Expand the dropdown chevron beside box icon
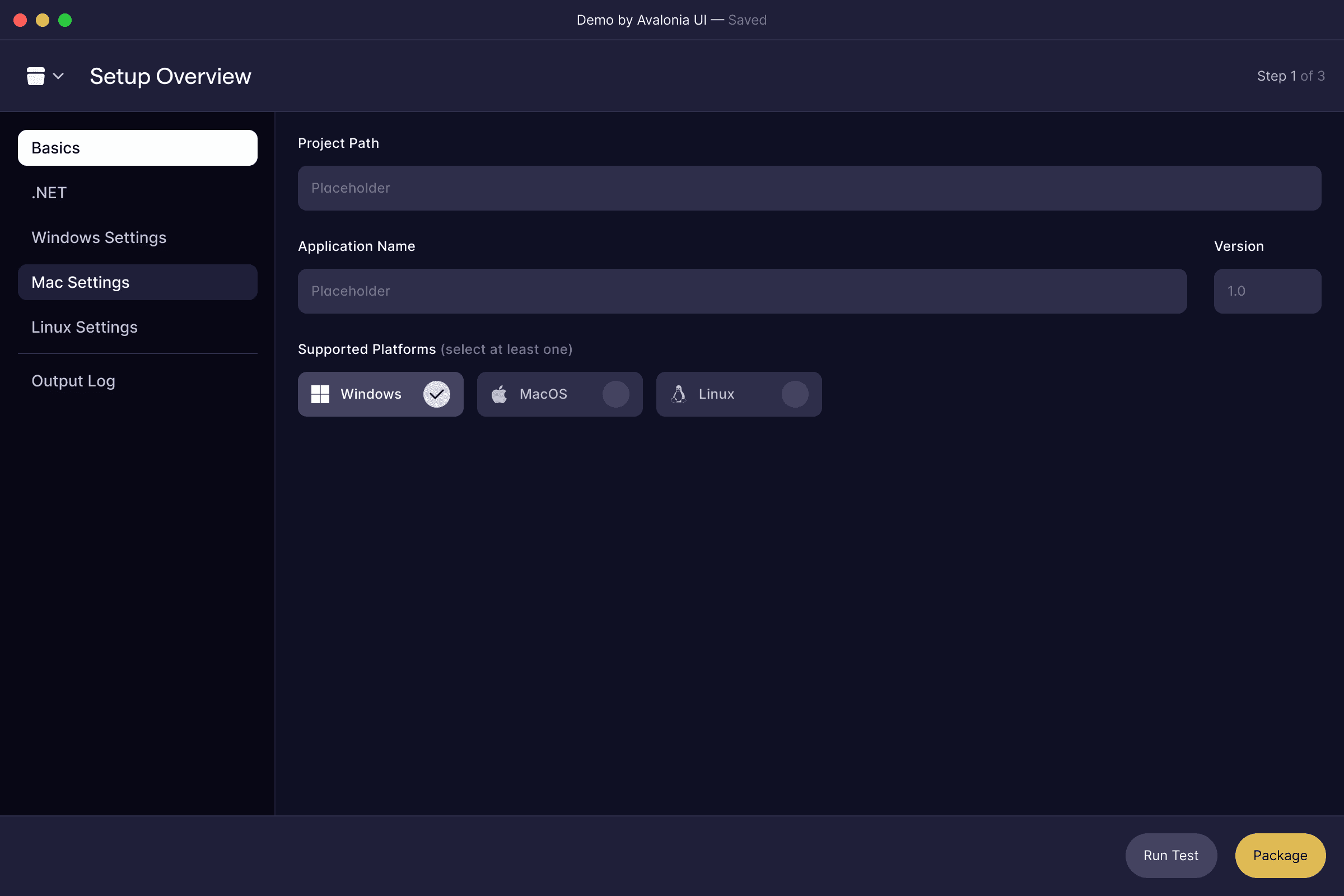1344x896 pixels. [58, 76]
